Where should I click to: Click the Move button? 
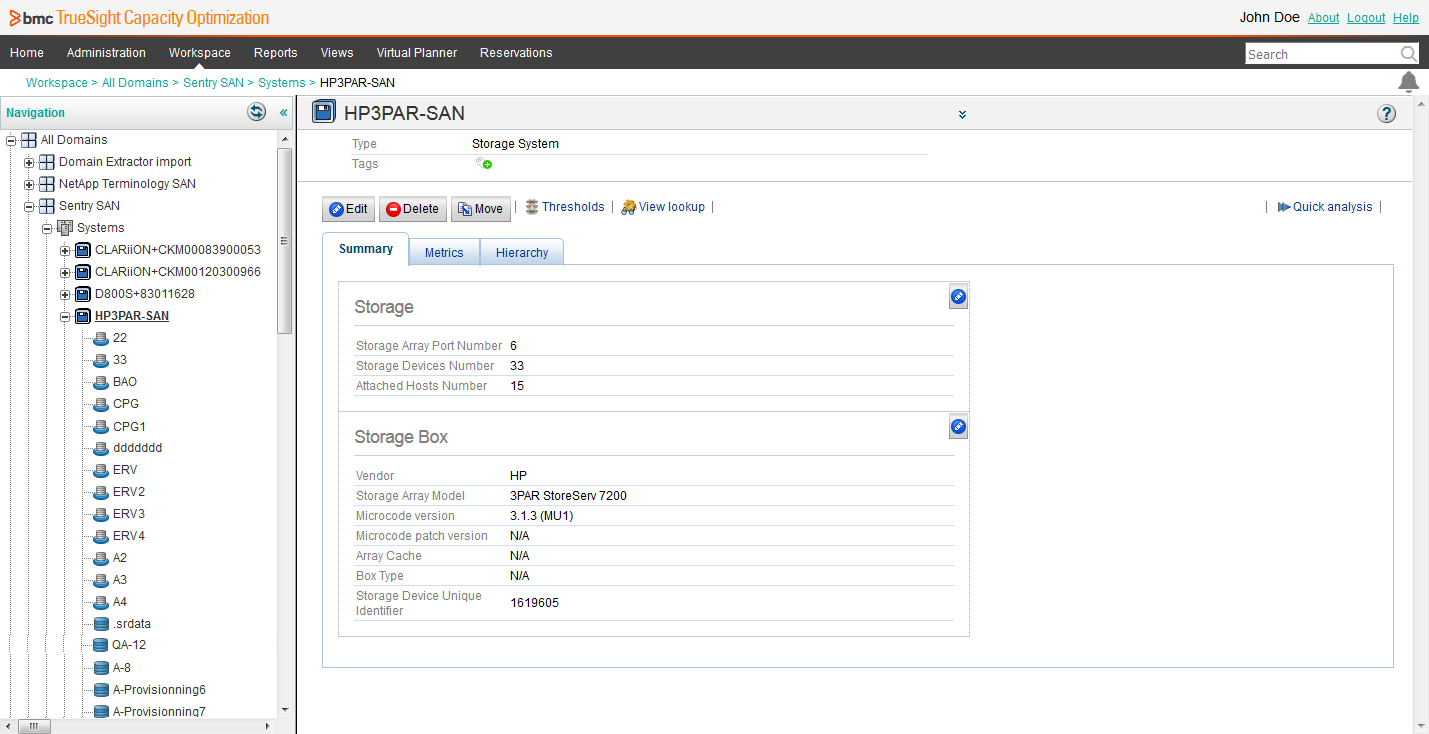(x=481, y=209)
